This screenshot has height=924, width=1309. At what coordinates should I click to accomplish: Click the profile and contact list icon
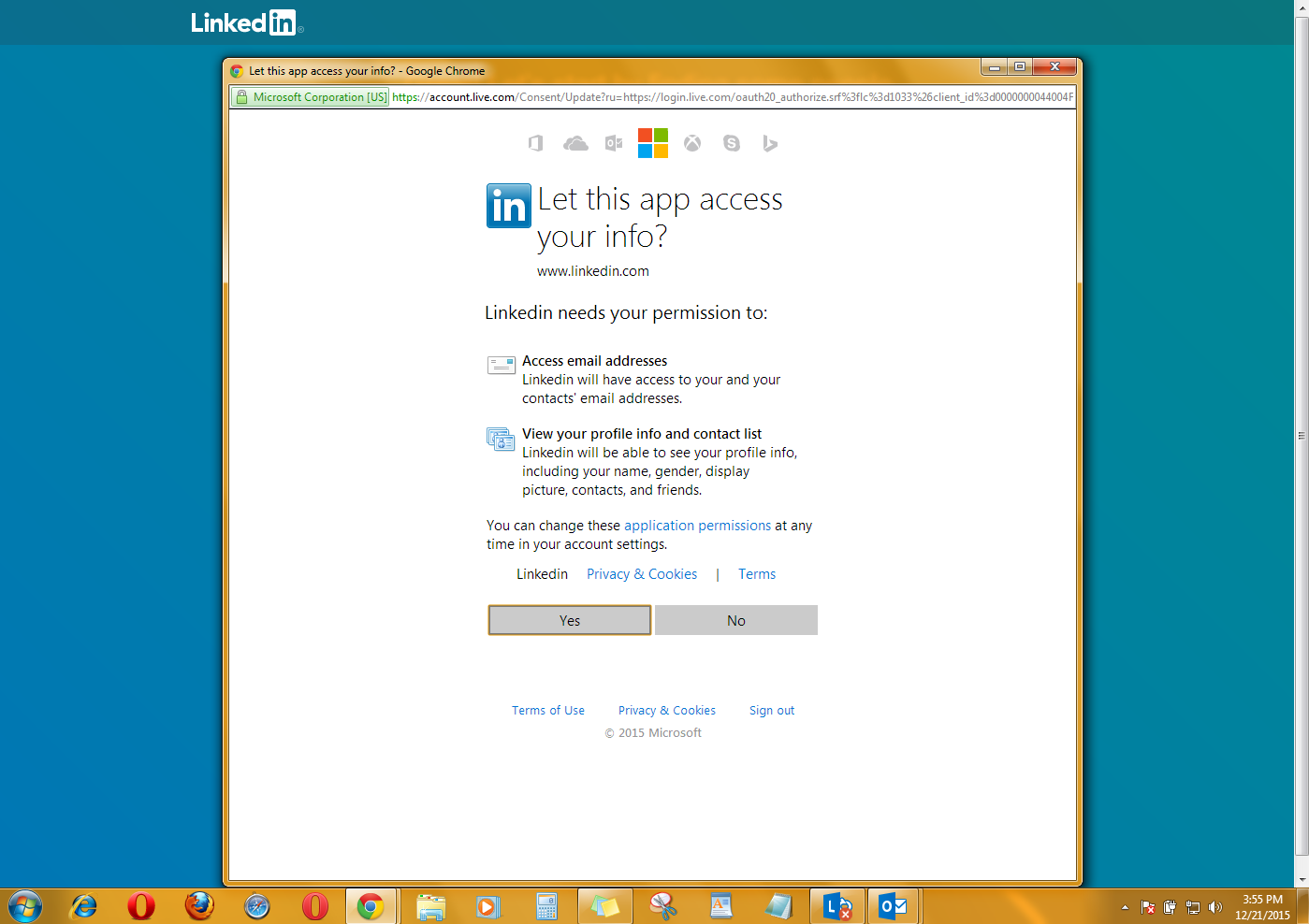(x=502, y=439)
